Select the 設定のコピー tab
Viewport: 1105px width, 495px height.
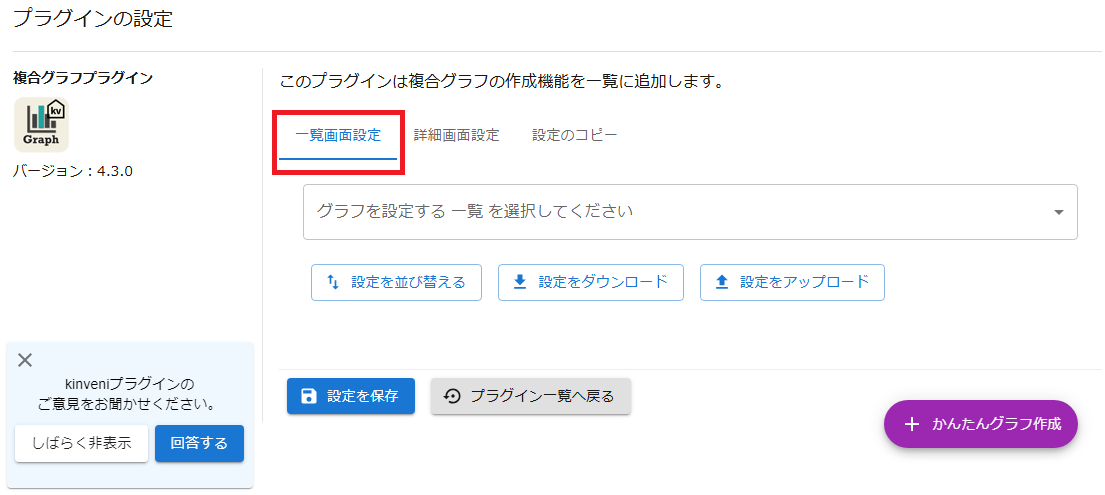(574, 135)
